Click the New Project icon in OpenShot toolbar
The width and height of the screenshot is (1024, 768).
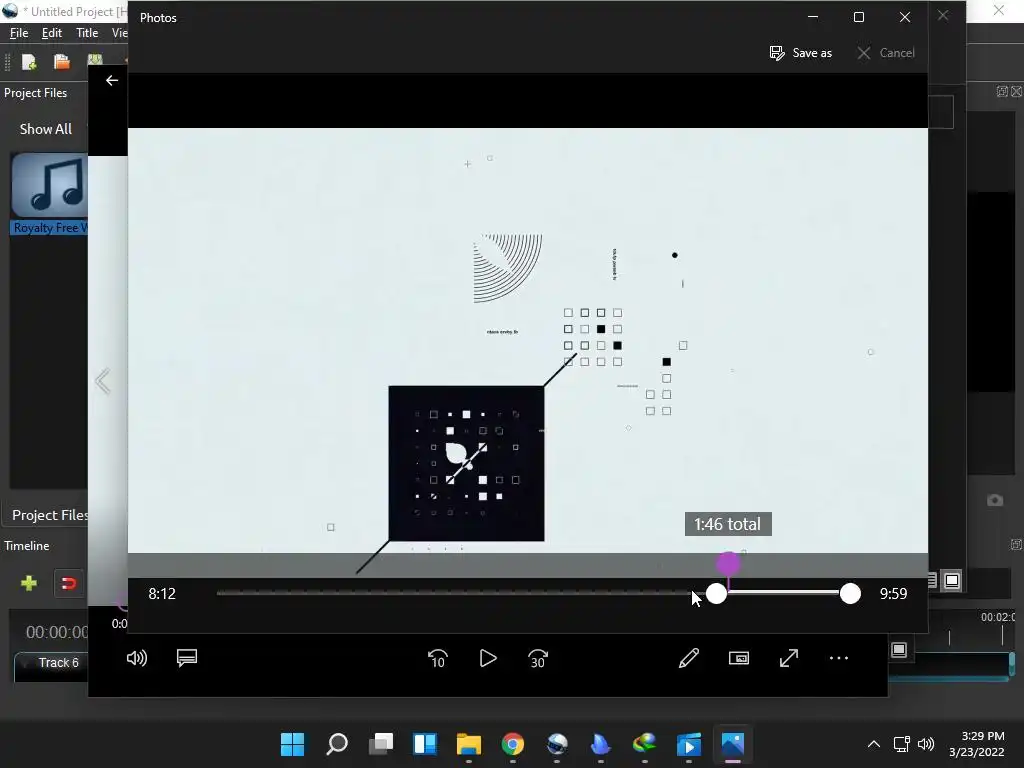point(29,62)
